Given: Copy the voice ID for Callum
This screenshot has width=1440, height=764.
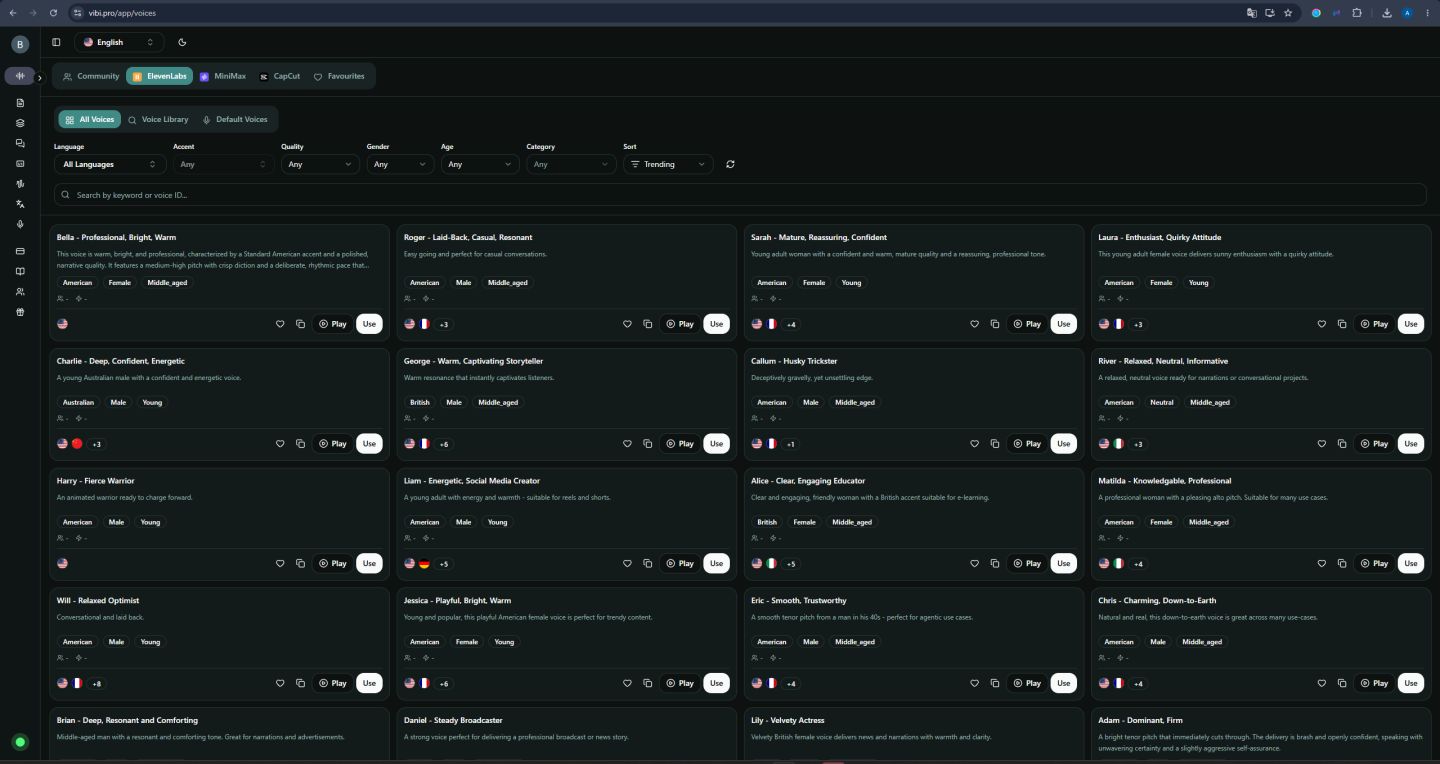Looking at the screenshot, I should pyautogui.click(x=994, y=444).
